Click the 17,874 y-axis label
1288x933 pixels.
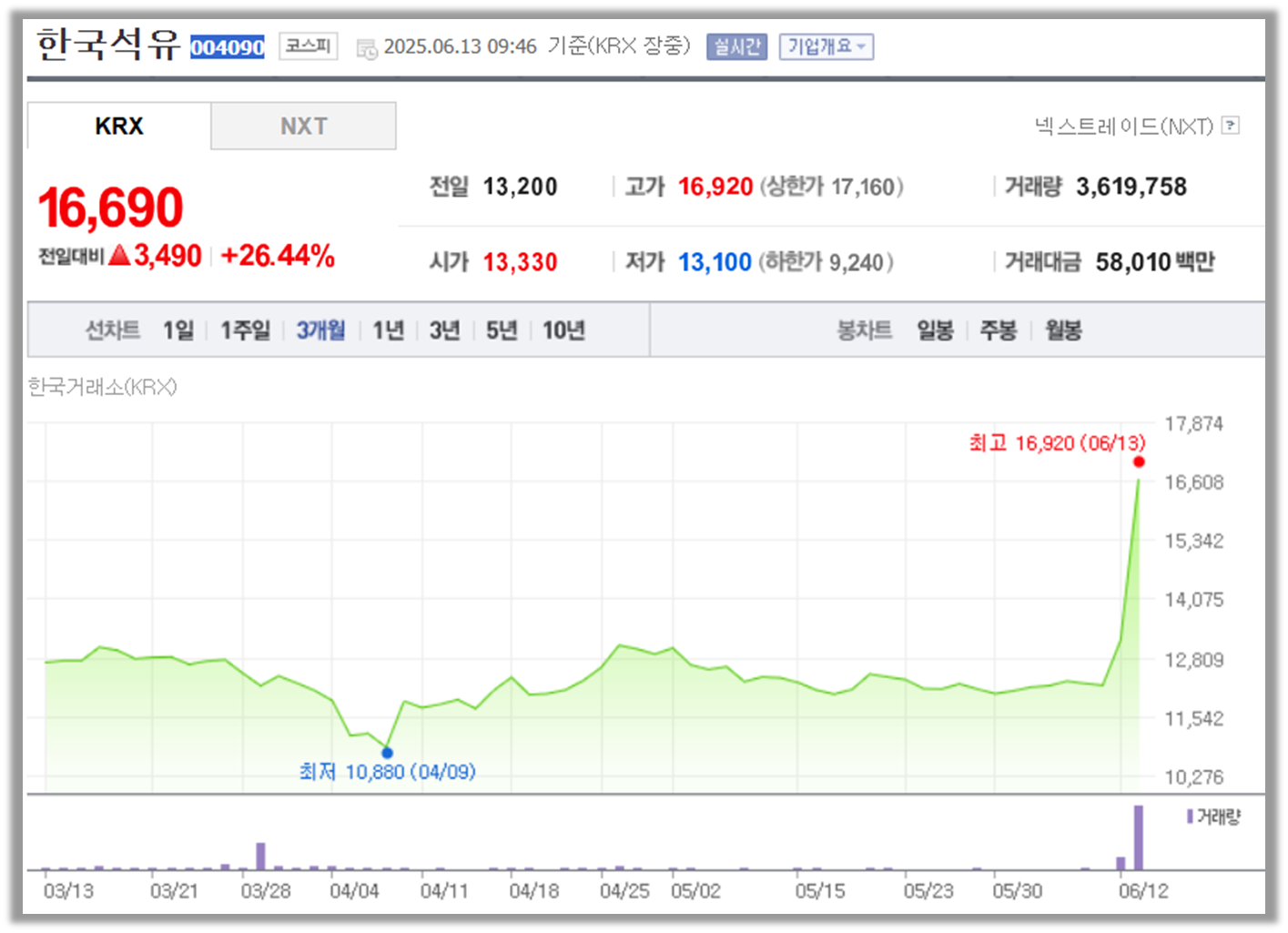point(1194,423)
